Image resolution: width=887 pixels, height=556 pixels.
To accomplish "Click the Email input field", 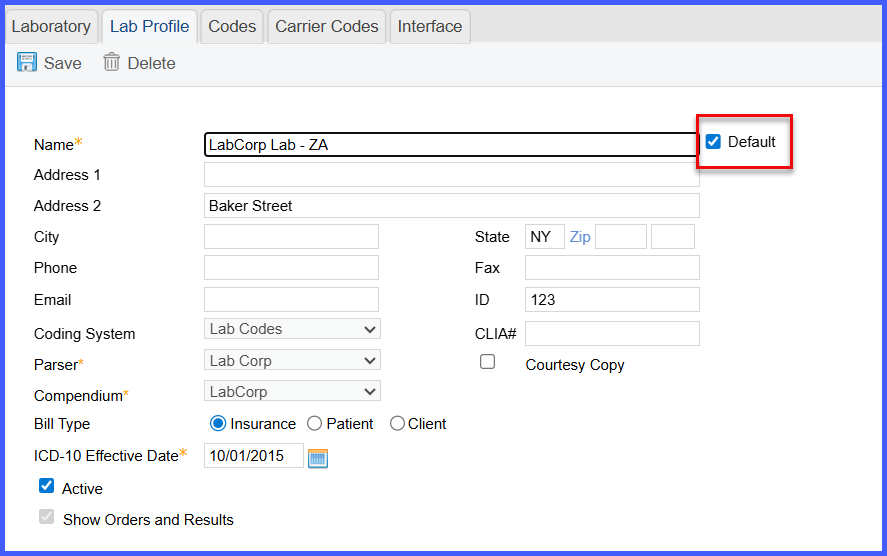I will (291, 299).
